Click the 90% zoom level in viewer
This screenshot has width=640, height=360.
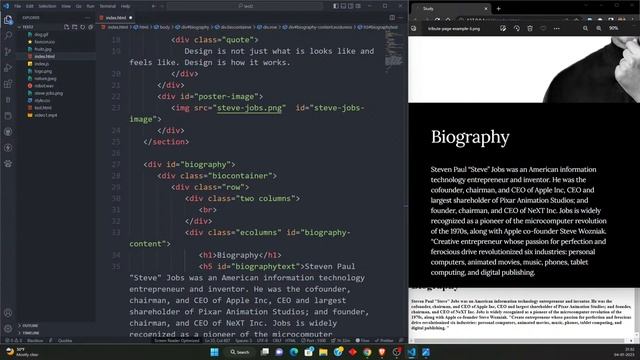[613, 29]
